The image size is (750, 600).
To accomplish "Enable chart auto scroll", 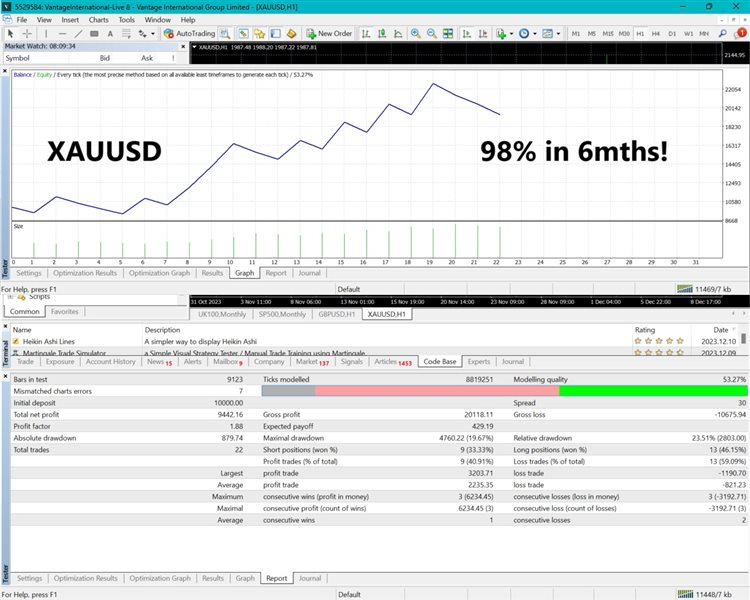I will tap(467, 33).
